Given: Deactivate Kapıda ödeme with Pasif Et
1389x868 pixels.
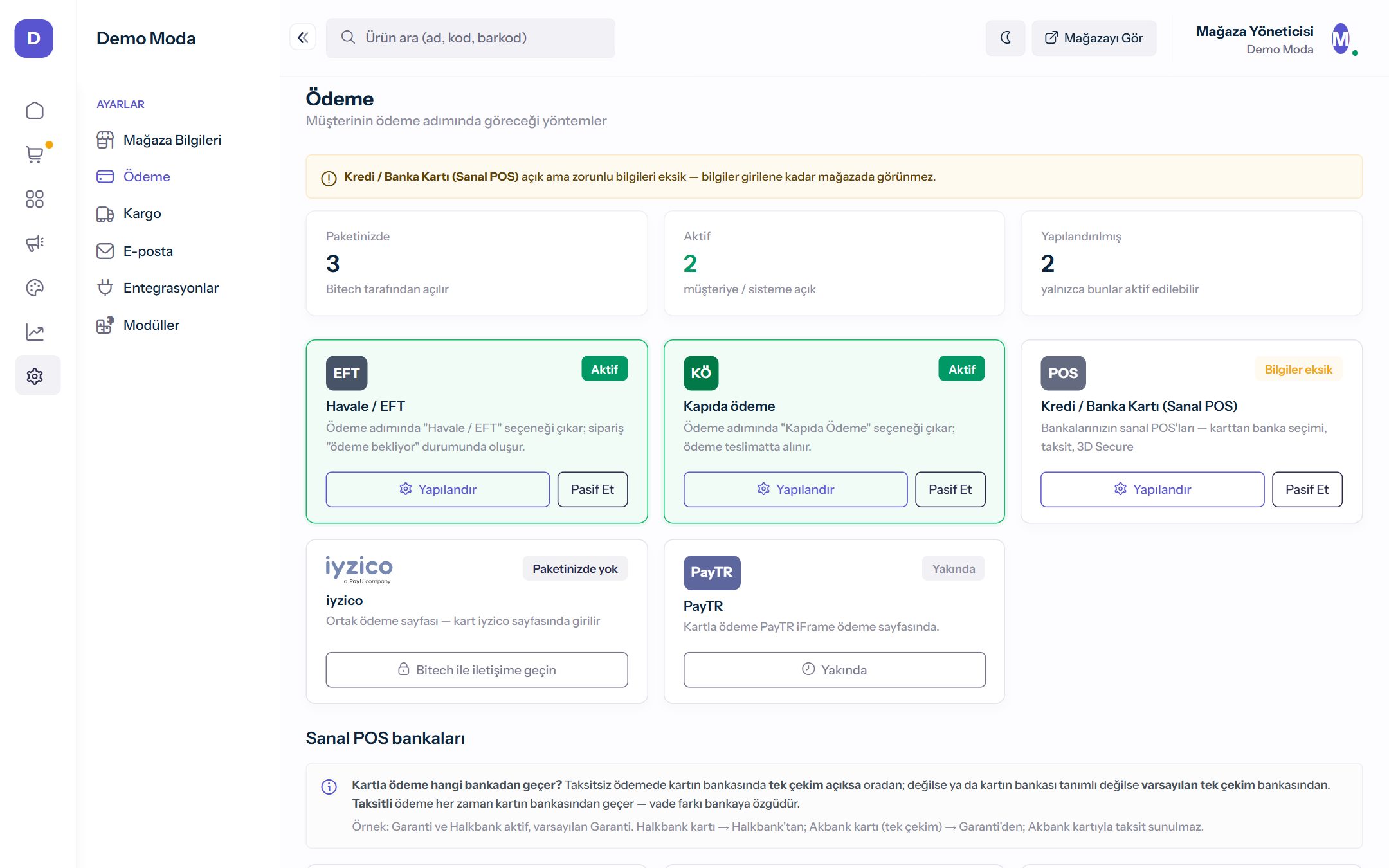Looking at the screenshot, I should 950,489.
